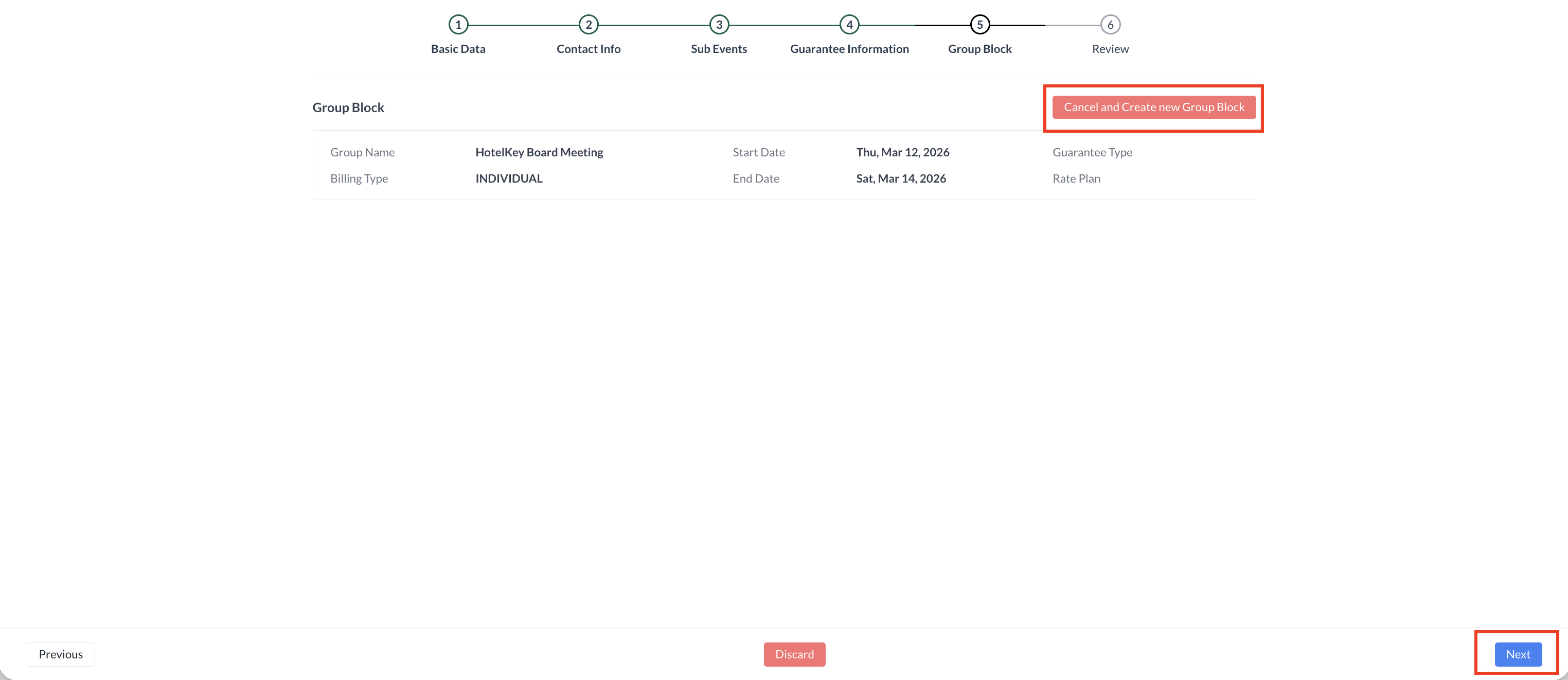Click step 2 circle icon
This screenshot has height=680, width=1568.
pyautogui.click(x=588, y=25)
